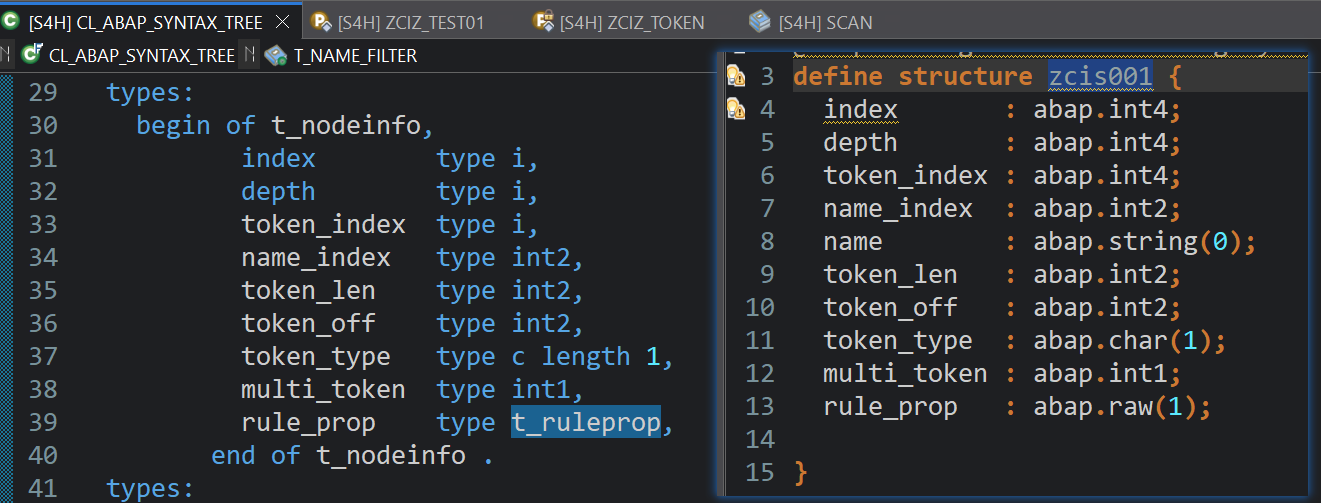Click 'define structure' keywords in the popup
This screenshot has height=503, width=1321.
[x=912, y=76]
